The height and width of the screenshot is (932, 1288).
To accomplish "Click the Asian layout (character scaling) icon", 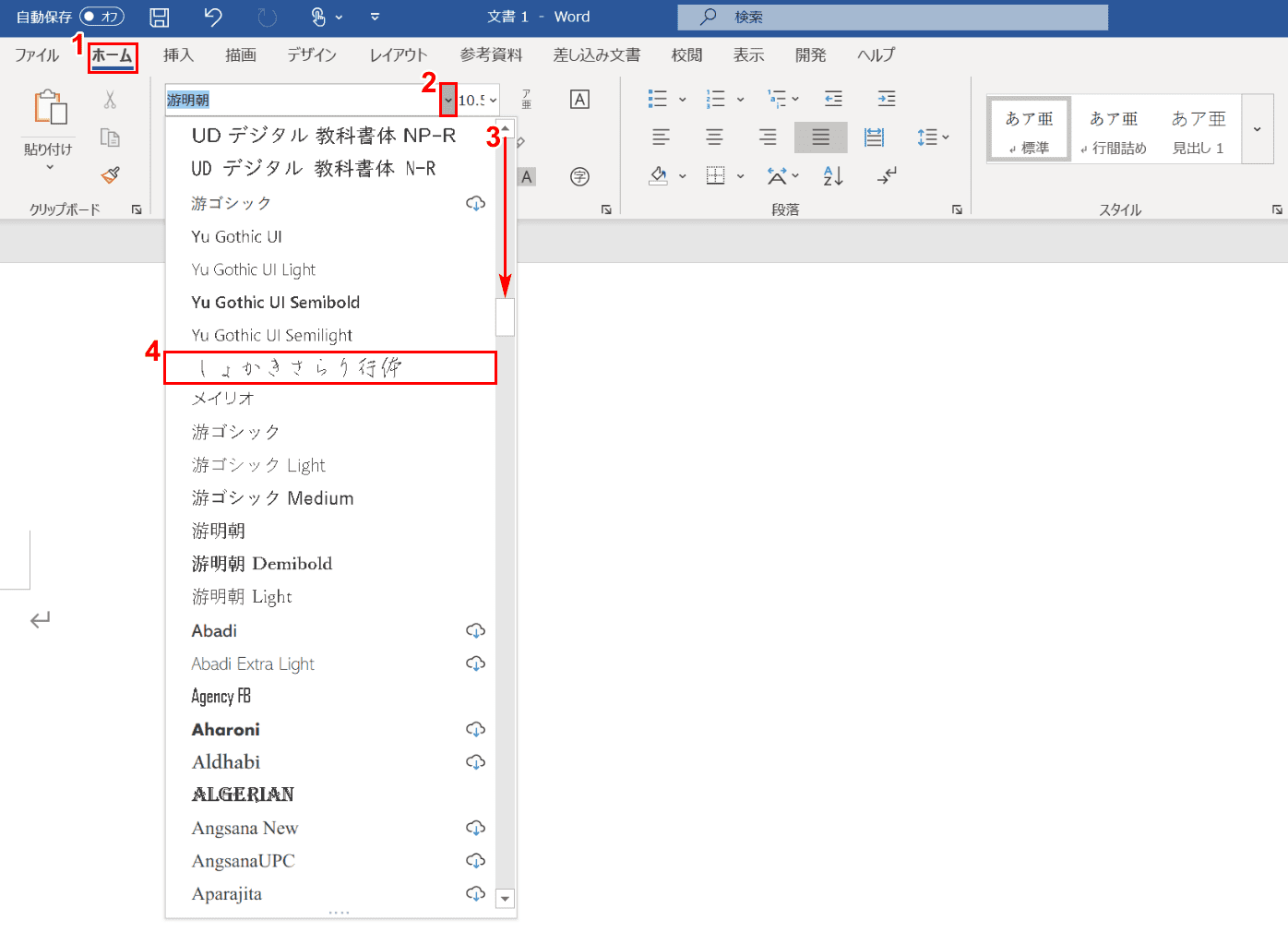I will pyautogui.click(x=777, y=175).
